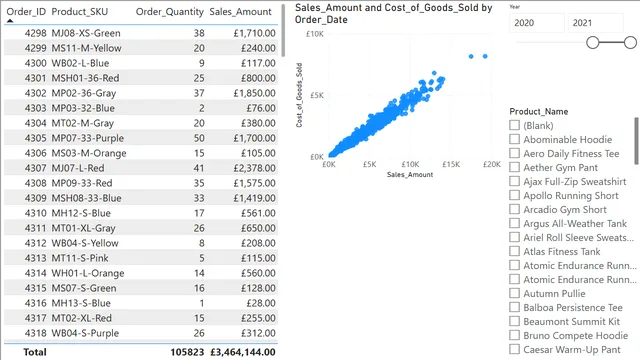The width and height of the screenshot is (640, 360).
Task: Click the Year slicer label
Action: pos(514,7)
